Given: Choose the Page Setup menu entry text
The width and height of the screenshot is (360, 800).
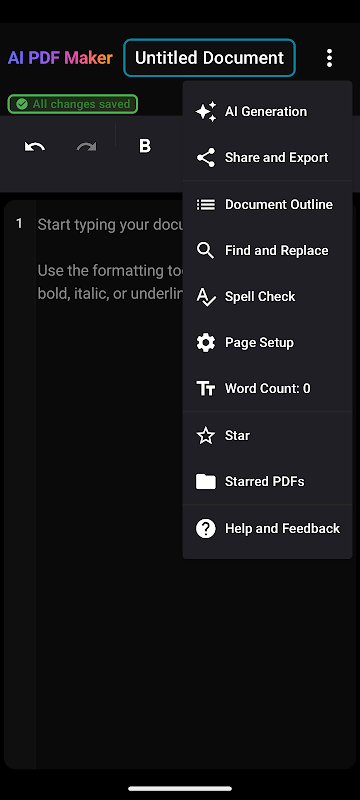Looking at the screenshot, I should point(259,342).
